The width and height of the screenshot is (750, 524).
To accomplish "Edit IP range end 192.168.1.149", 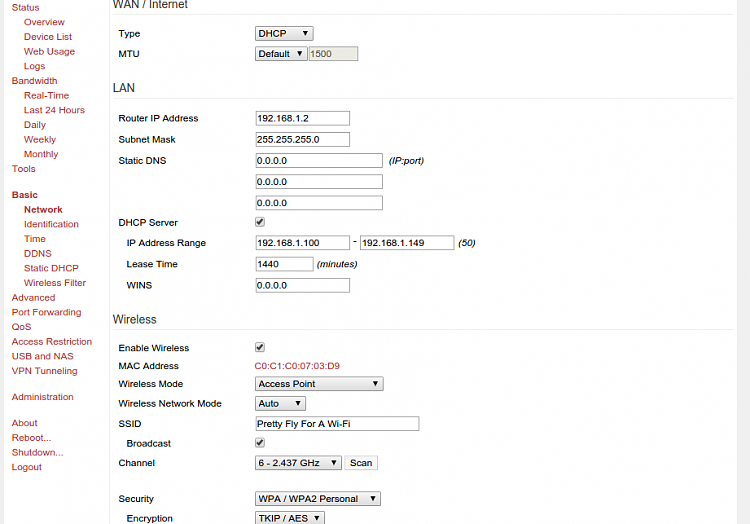I will [x=407, y=243].
